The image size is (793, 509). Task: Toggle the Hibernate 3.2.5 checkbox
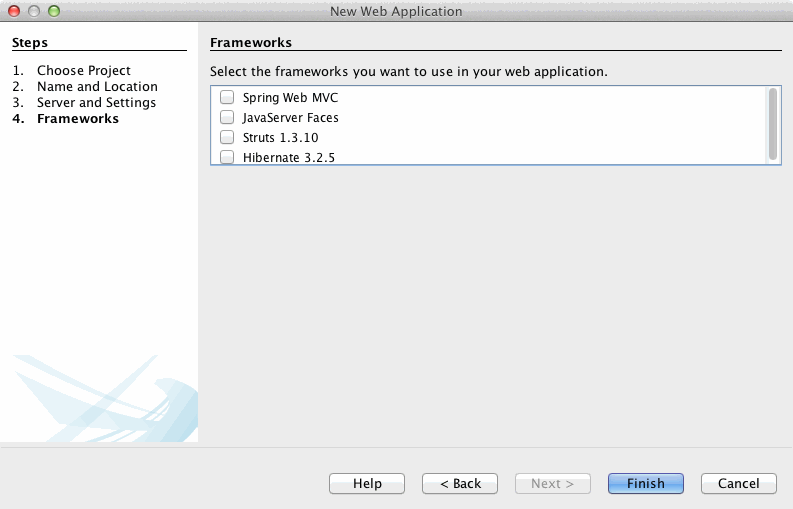point(227,157)
